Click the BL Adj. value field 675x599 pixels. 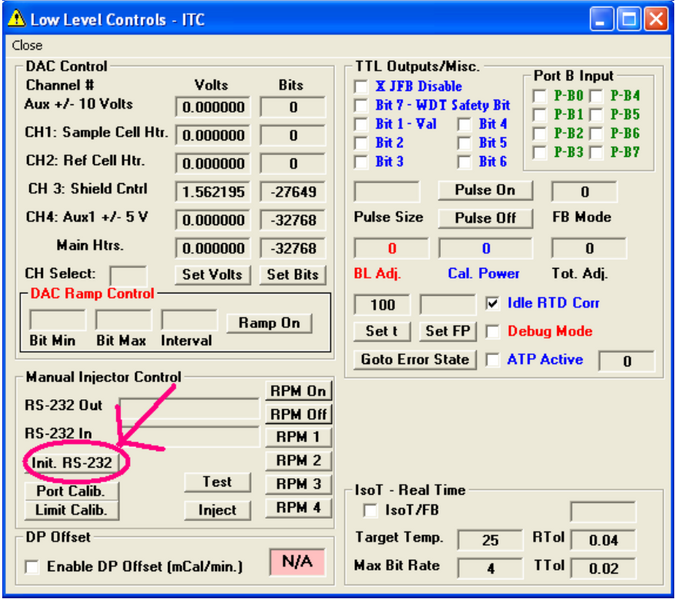pyautogui.click(x=391, y=248)
